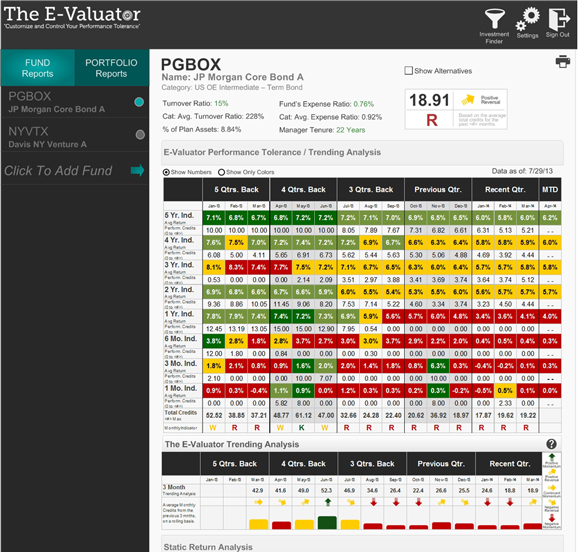The height and width of the screenshot is (552, 578).
Task: Click the yellow right arrow below 42.9
Action: pos(258,502)
